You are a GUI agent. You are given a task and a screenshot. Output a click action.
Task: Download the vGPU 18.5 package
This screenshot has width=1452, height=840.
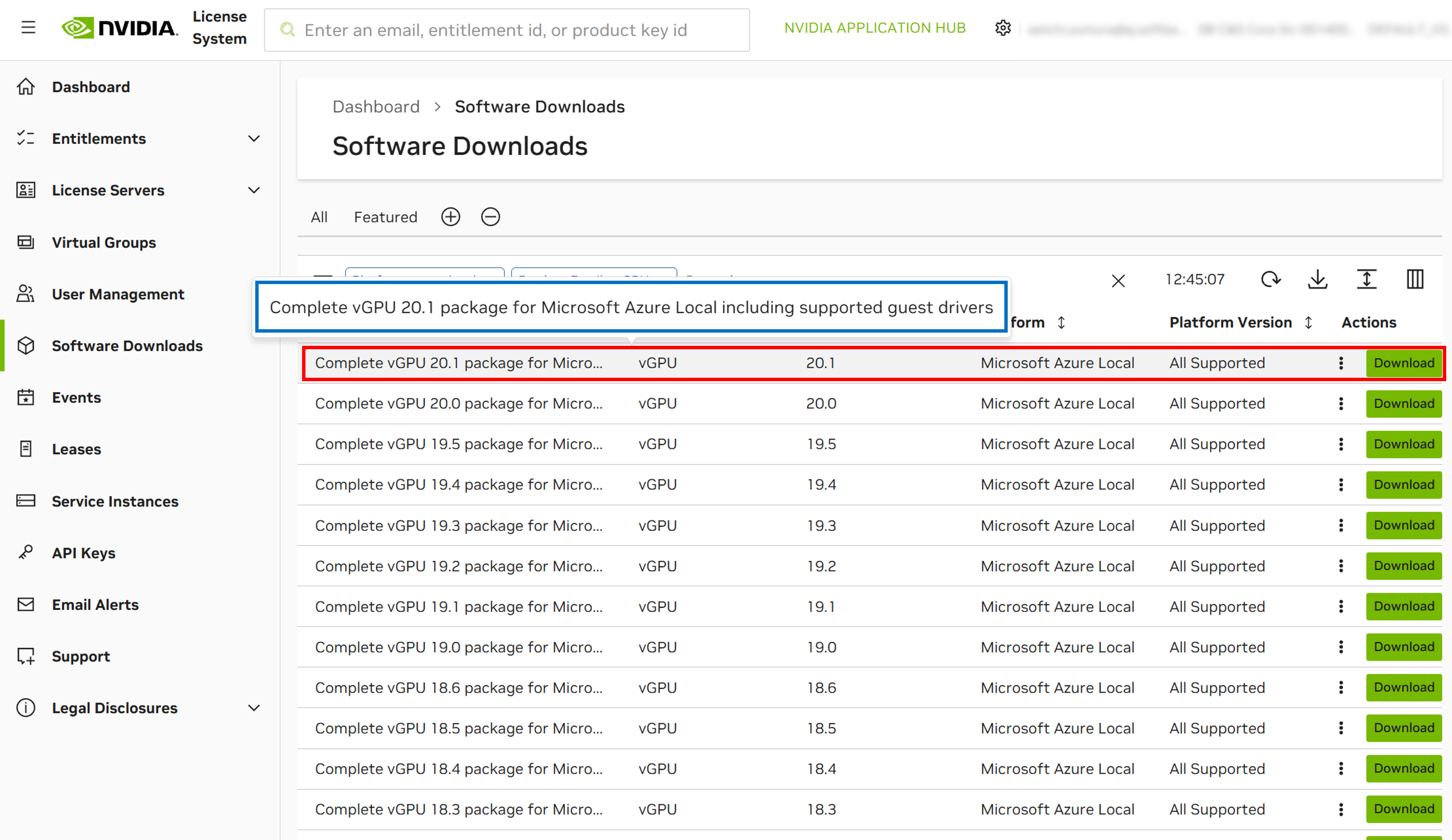click(1403, 728)
